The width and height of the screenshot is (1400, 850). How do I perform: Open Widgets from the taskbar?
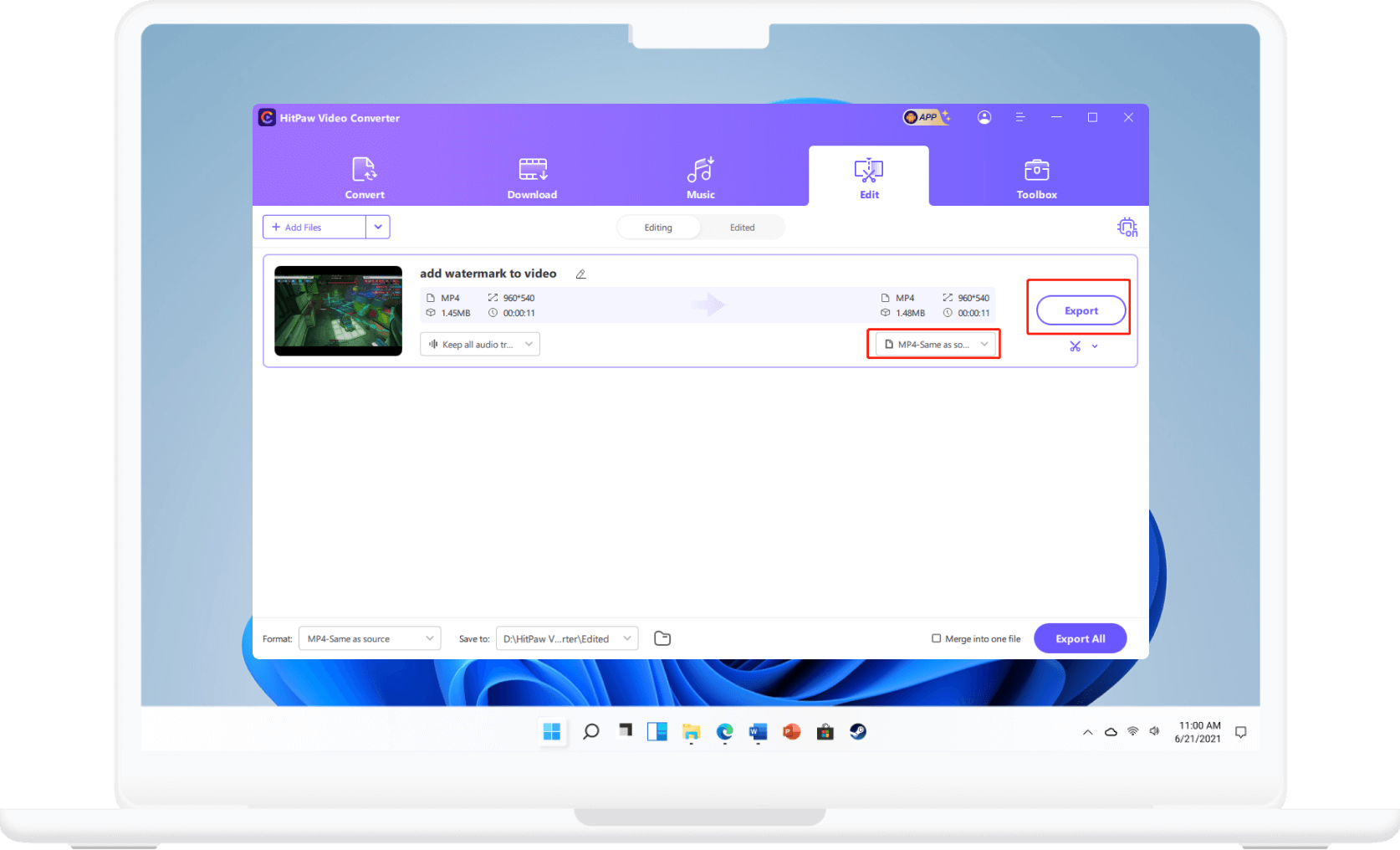click(x=657, y=732)
